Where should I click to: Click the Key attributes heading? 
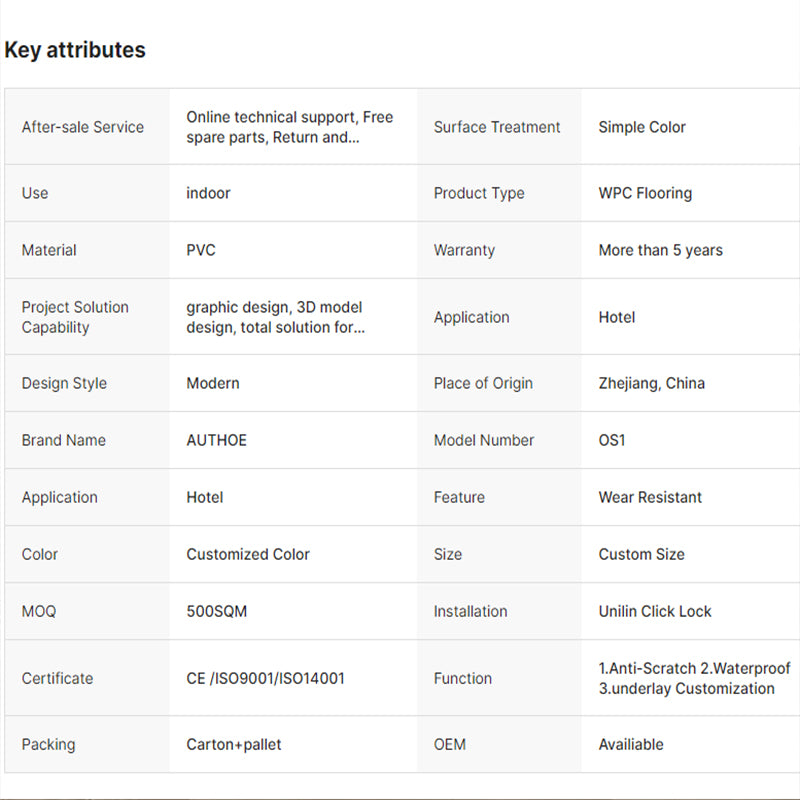(75, 50)
